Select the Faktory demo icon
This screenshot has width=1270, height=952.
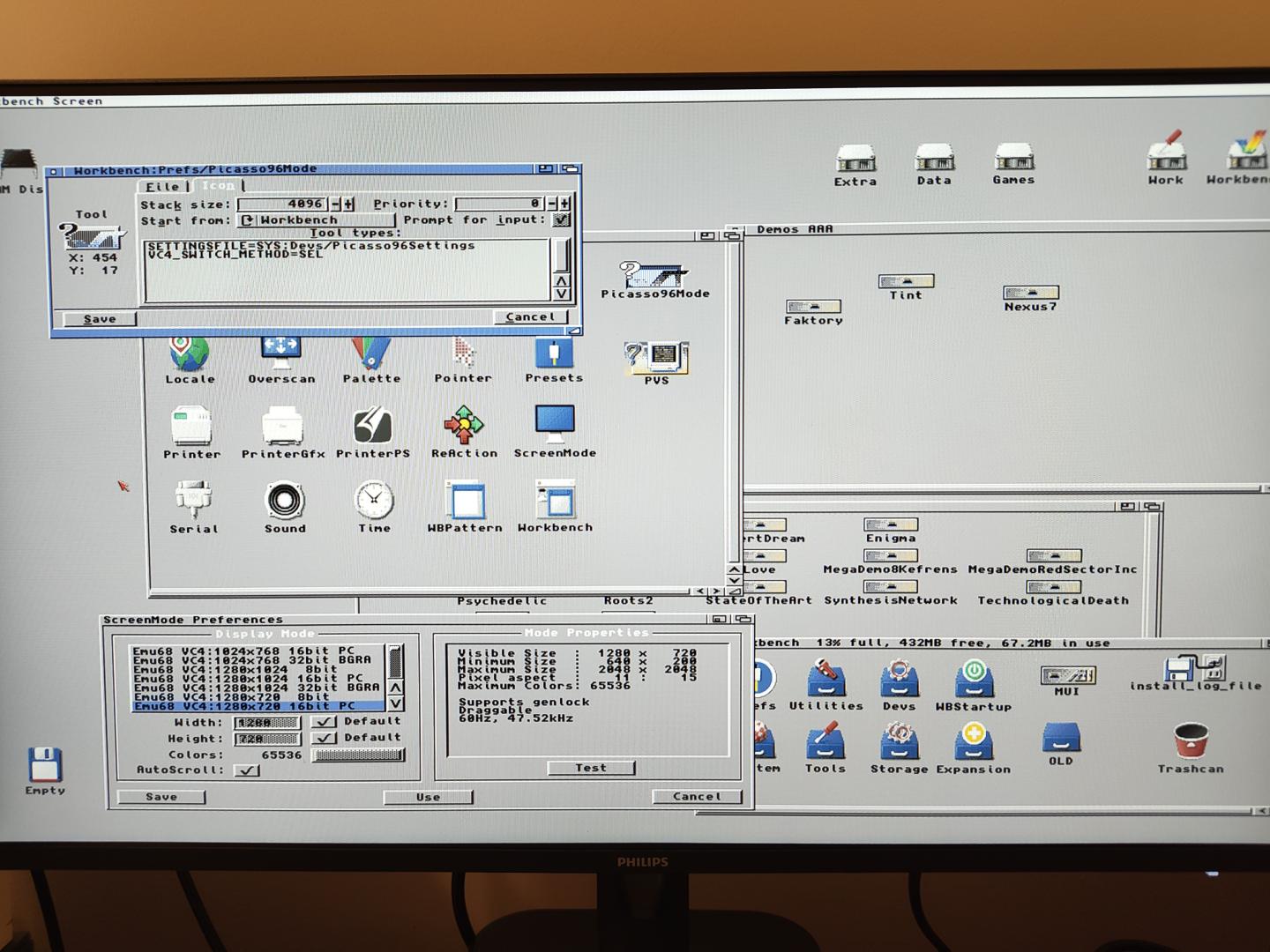point(813,306)
